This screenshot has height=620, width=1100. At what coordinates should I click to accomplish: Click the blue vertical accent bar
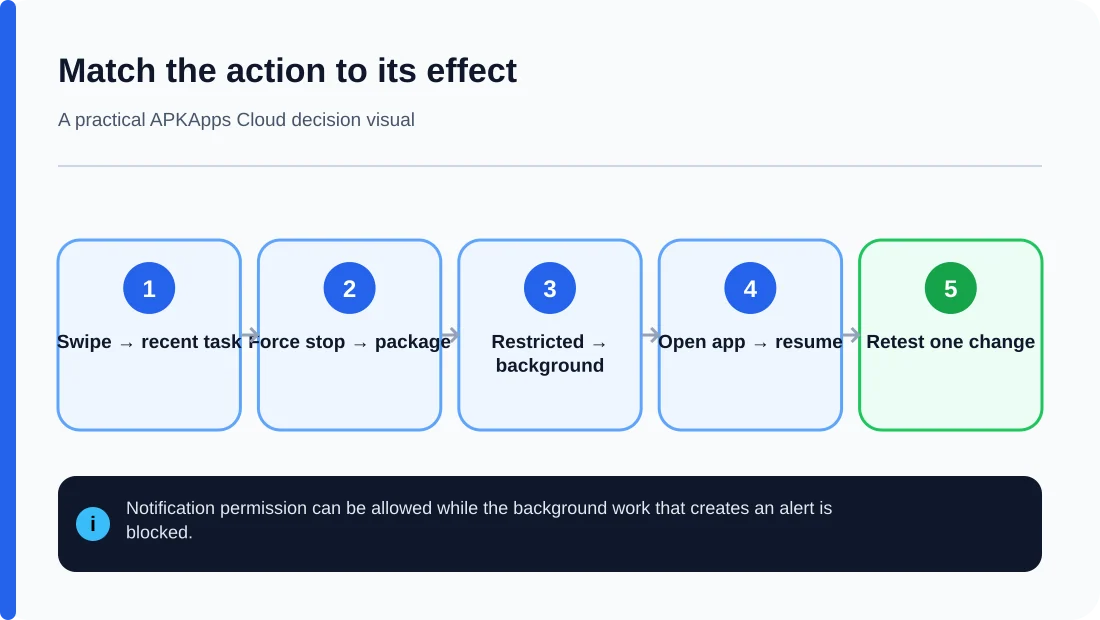coord(8,310)
